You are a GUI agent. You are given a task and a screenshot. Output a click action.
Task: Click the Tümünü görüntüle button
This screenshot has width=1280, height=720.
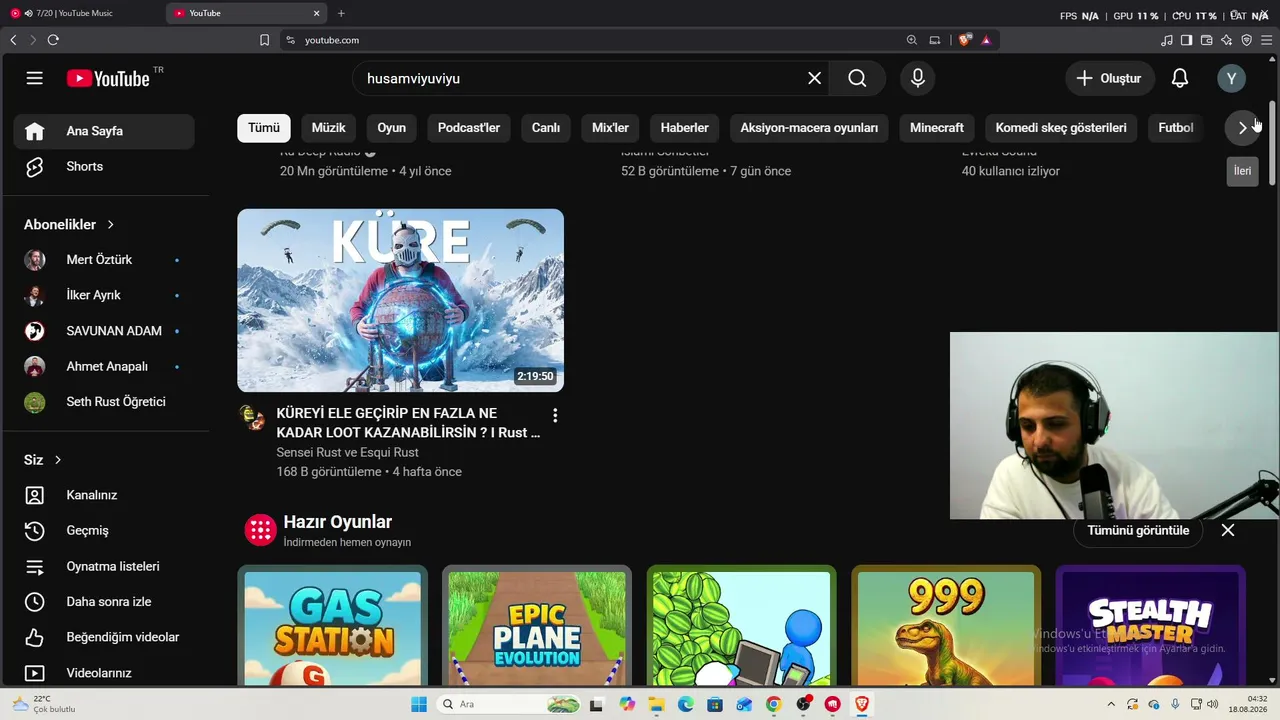1138,530
